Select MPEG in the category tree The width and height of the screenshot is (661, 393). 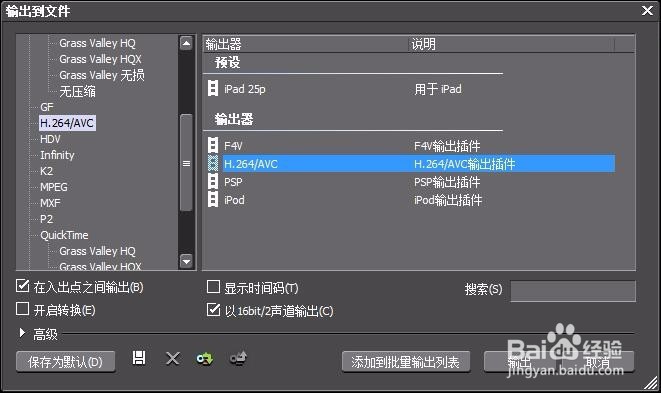[54, 187]
